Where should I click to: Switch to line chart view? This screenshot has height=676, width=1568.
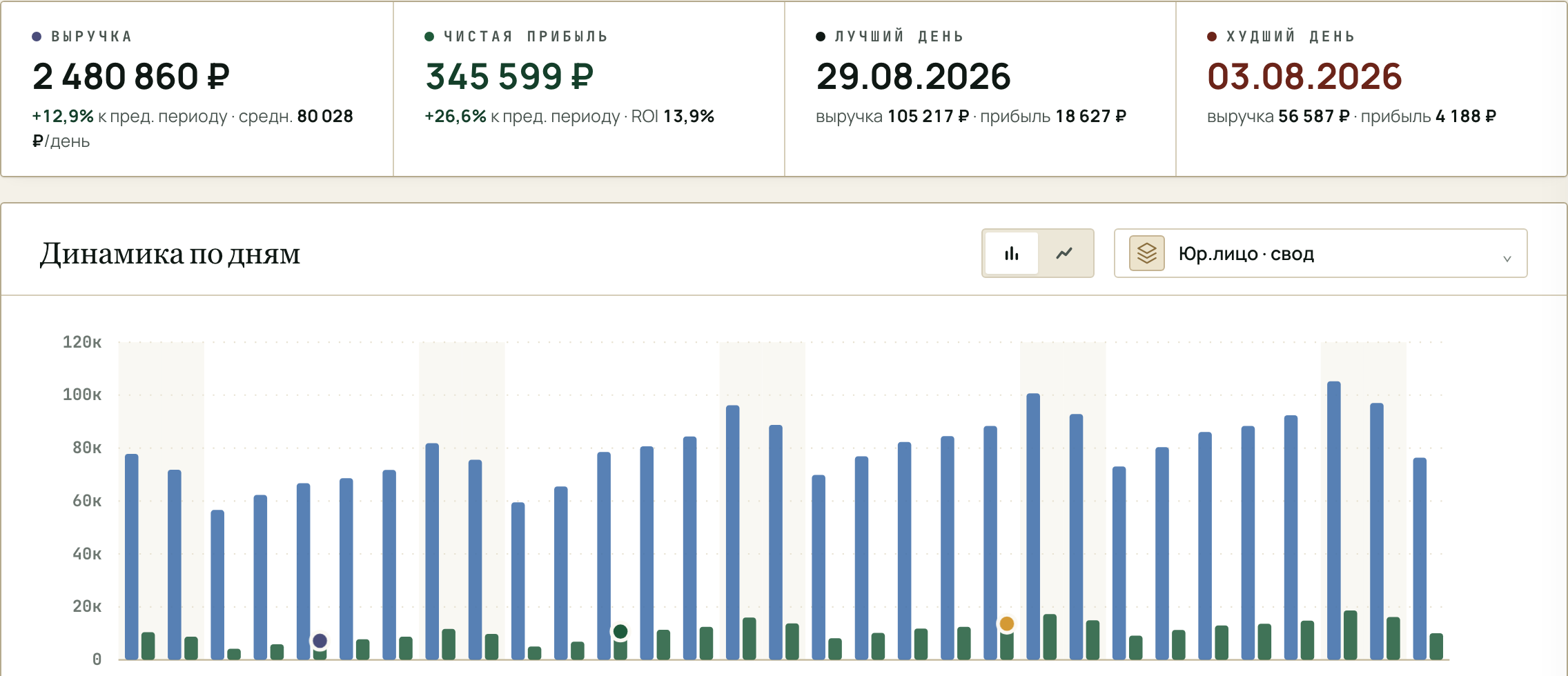point(1064,254)
